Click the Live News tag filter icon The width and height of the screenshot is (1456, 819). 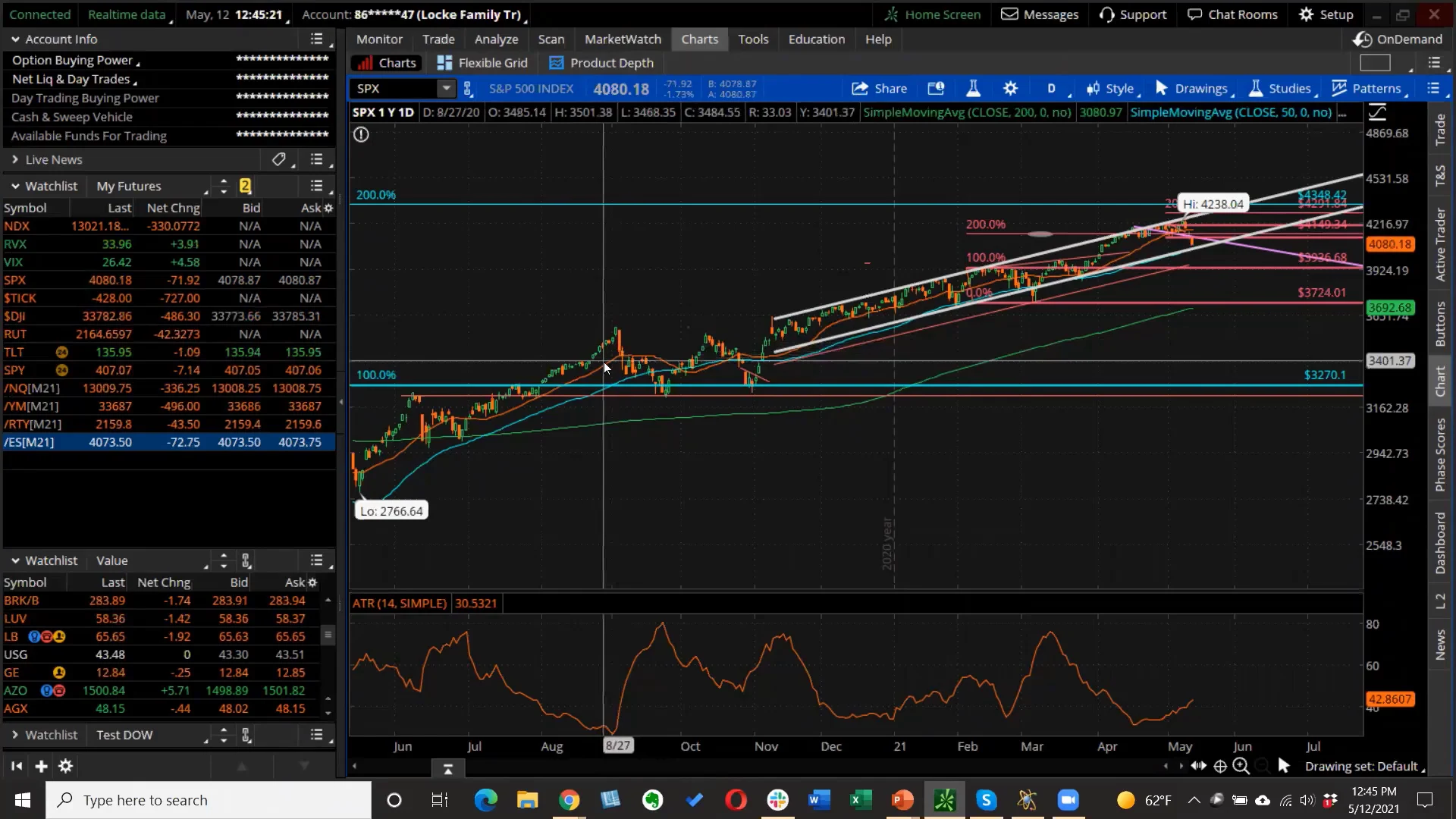pos(278,160)
